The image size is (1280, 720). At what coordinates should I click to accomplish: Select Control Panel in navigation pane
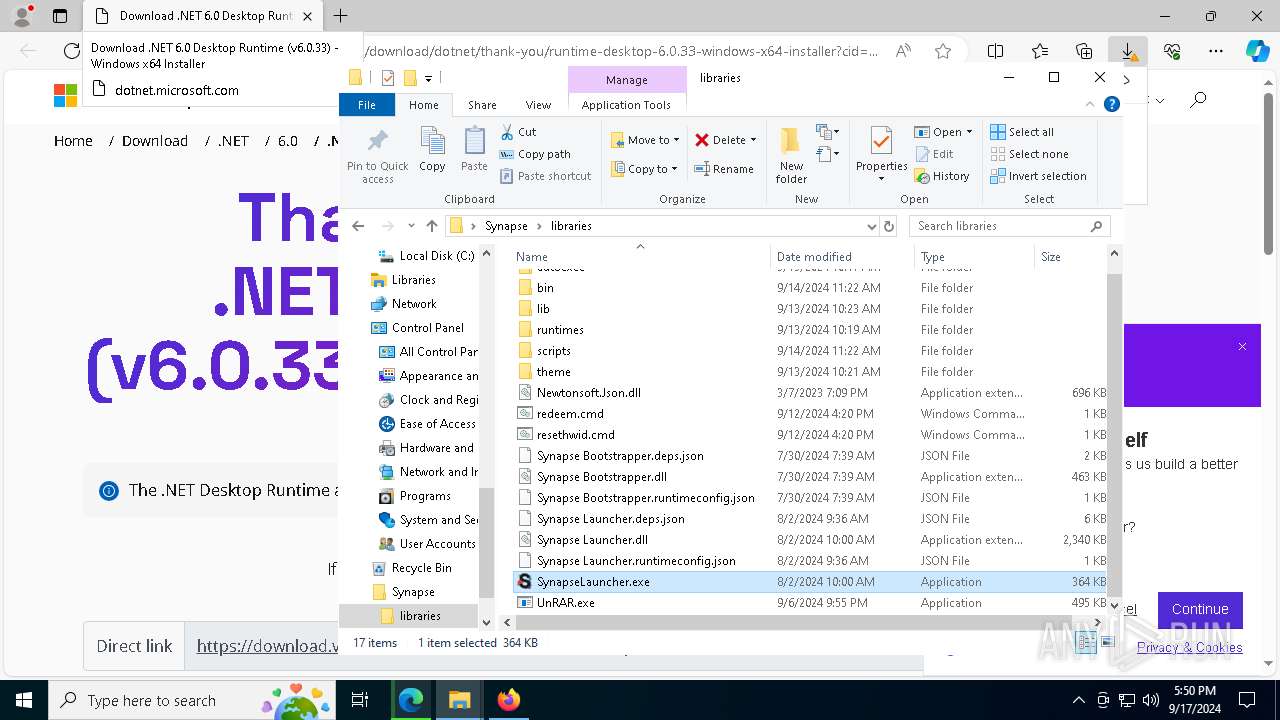pos(428,328)
